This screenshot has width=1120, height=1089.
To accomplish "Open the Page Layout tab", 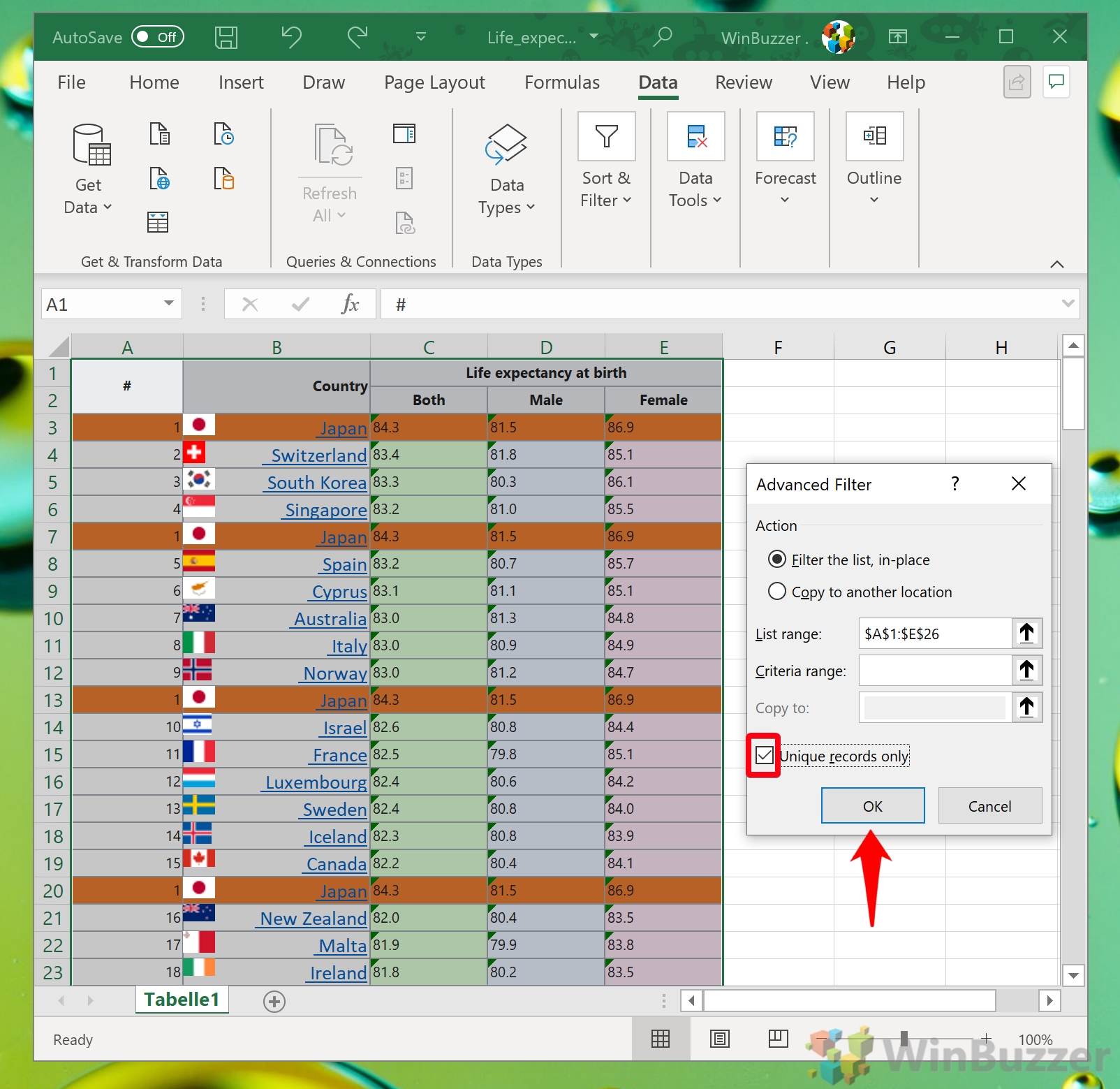I will [434, 82].
